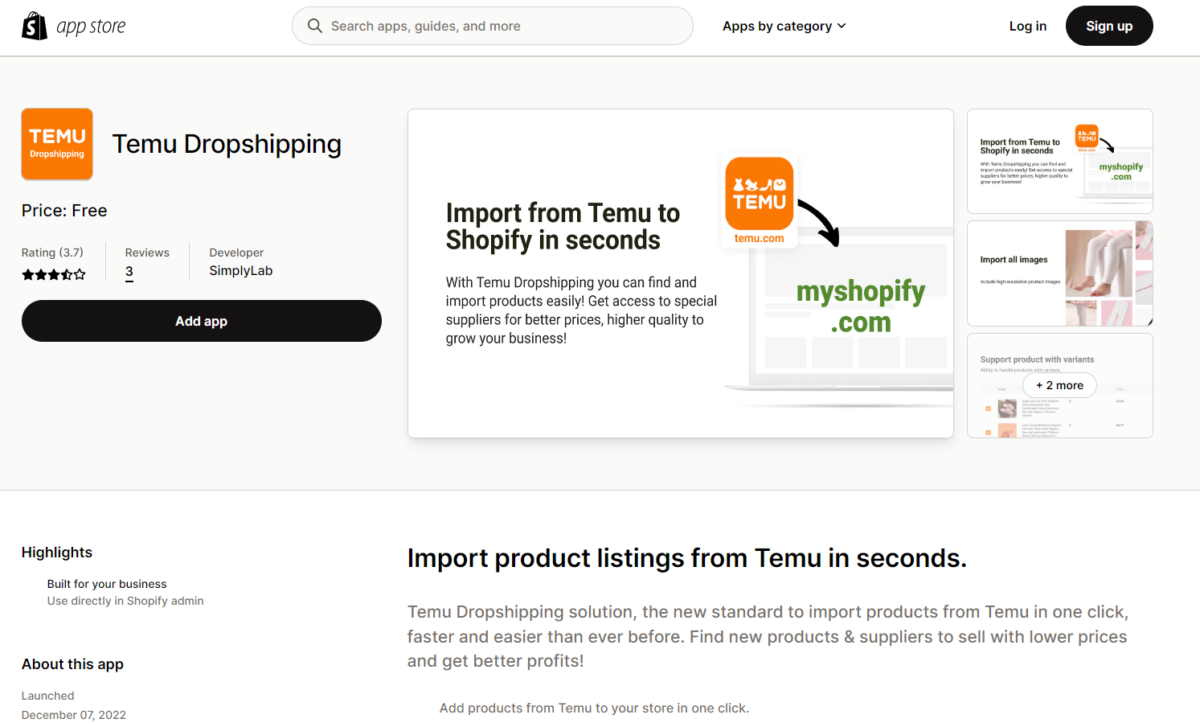Click the '+ 2 more' screenshots expander

[1059, 385]
